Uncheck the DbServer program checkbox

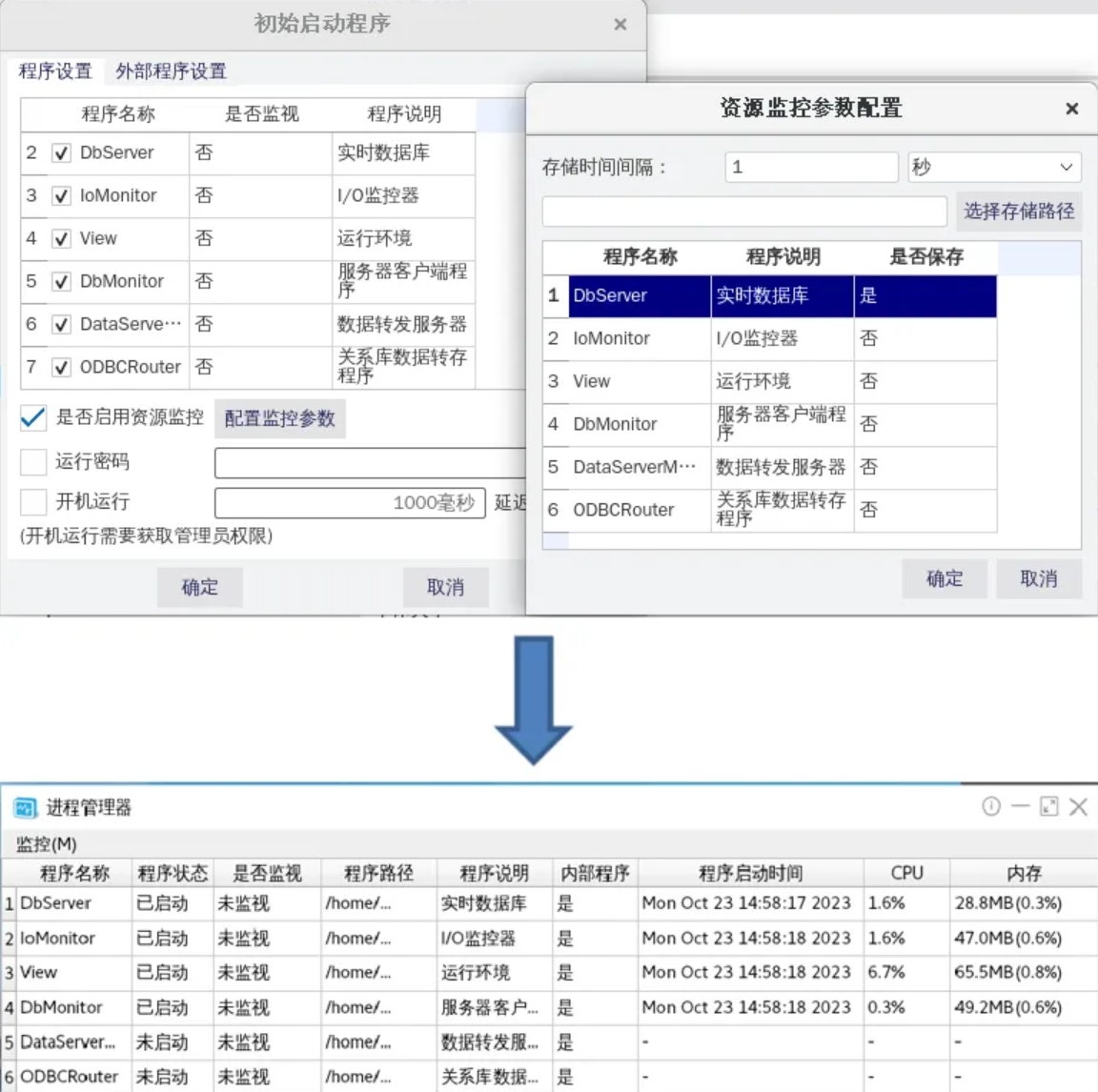(61, 153)
